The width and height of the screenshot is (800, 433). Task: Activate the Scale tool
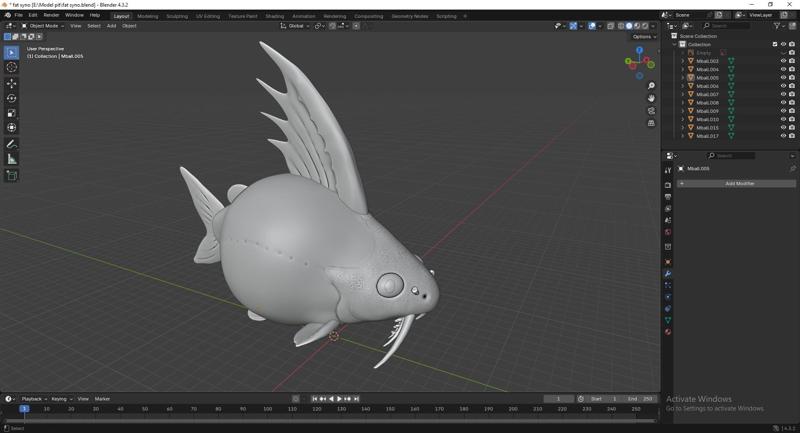12,113
